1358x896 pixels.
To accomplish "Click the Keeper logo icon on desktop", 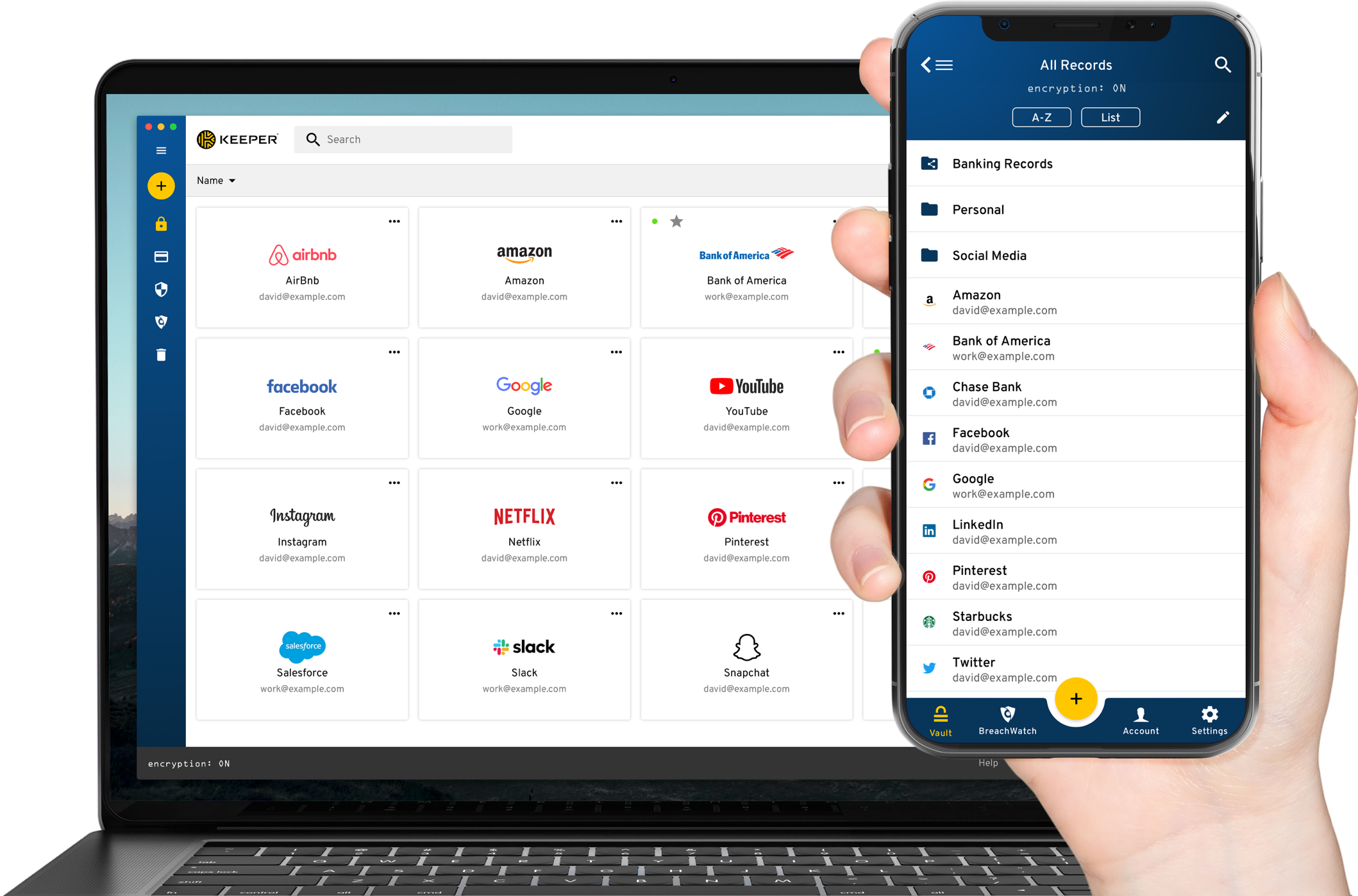I will [207, 138].
